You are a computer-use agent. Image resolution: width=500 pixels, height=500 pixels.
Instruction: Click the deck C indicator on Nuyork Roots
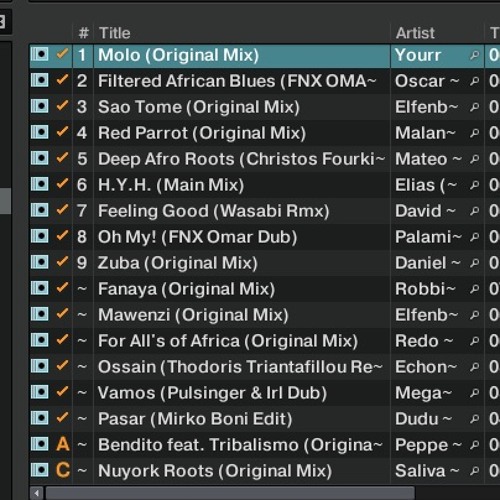tap(63, 470)
